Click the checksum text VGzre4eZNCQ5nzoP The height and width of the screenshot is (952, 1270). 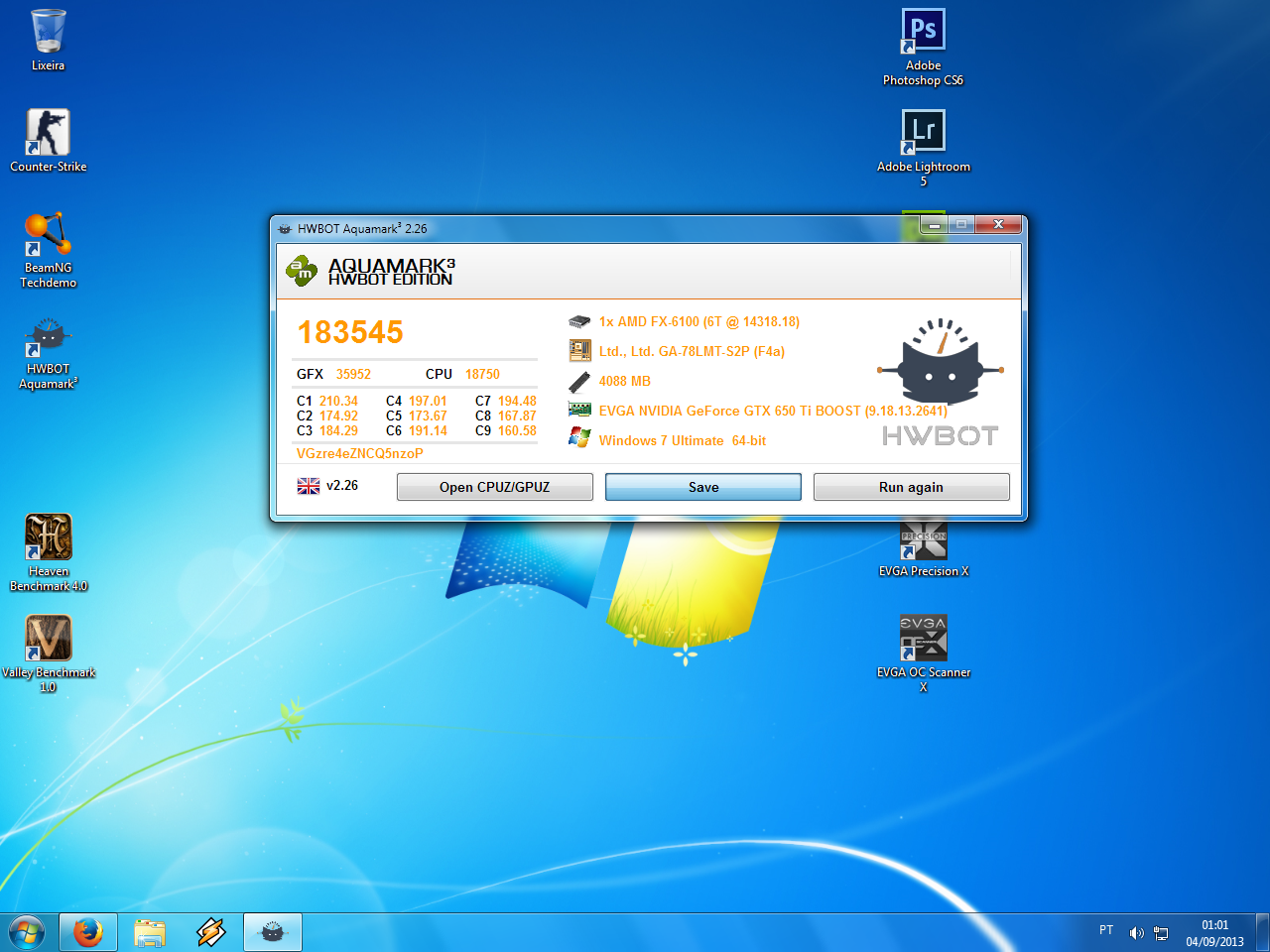[360, 453]
